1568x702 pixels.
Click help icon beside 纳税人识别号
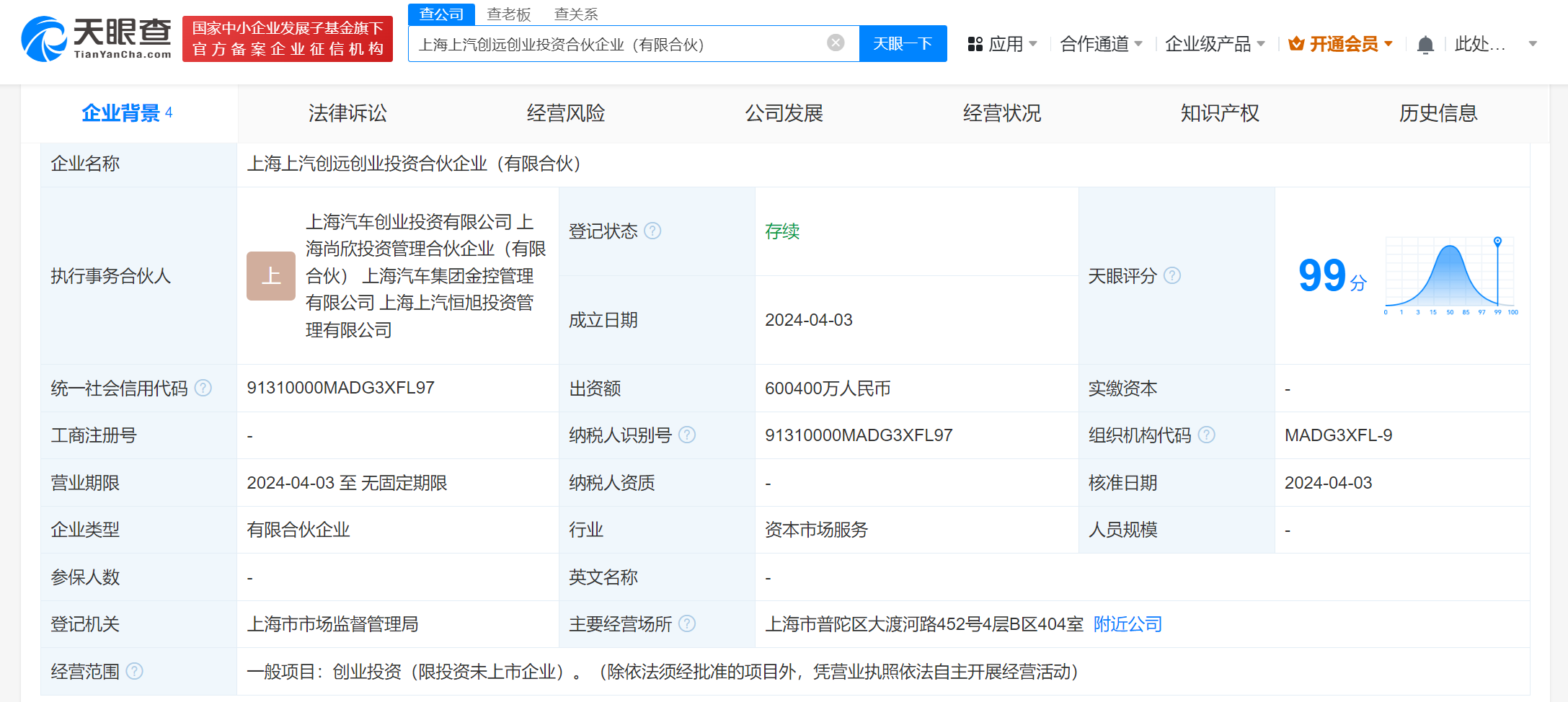click(687, 435)
